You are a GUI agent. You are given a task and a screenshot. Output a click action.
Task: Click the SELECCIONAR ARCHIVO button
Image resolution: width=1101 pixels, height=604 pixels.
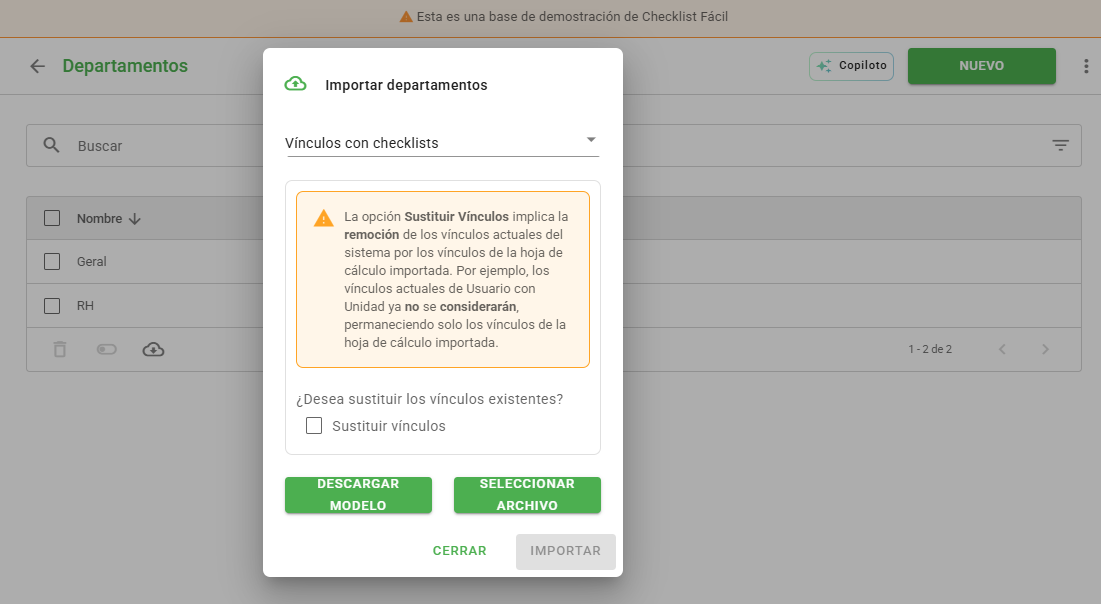(527, 494)
